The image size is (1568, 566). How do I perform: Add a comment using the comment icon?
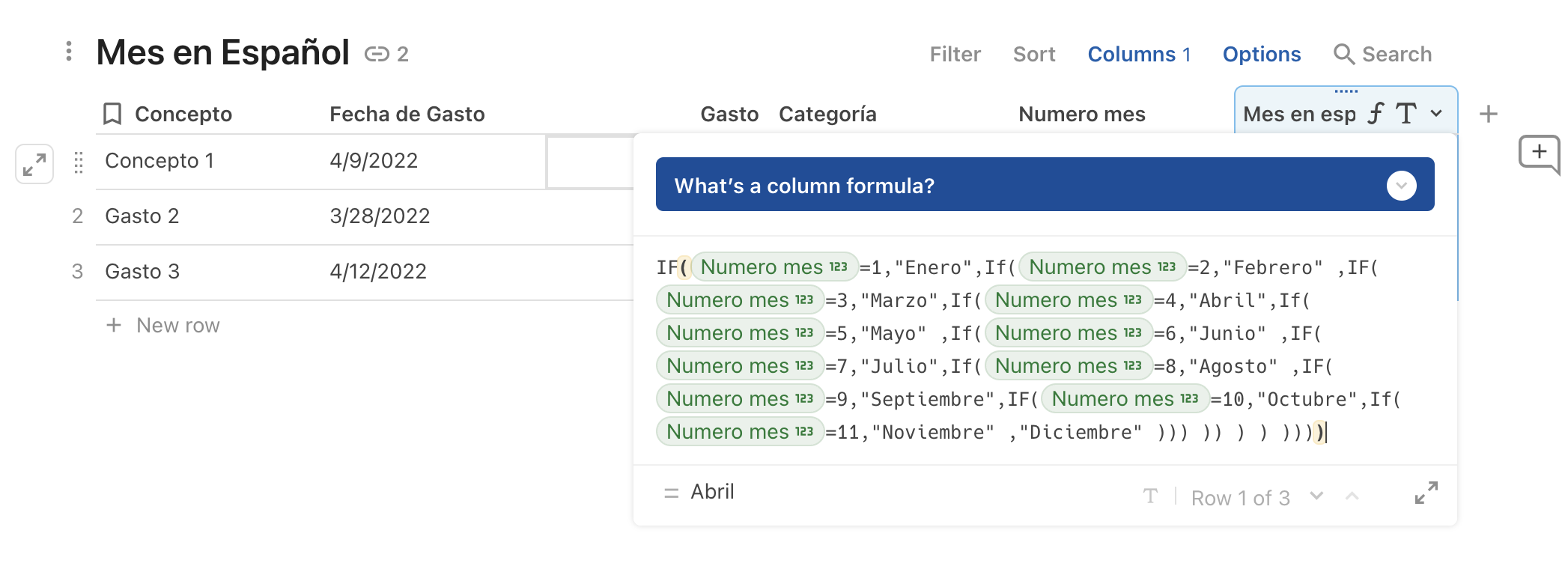coord(1539,153)
